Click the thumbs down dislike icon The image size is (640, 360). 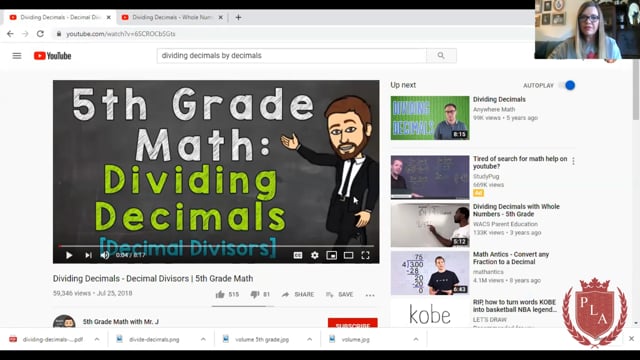[x=255, y=294]
